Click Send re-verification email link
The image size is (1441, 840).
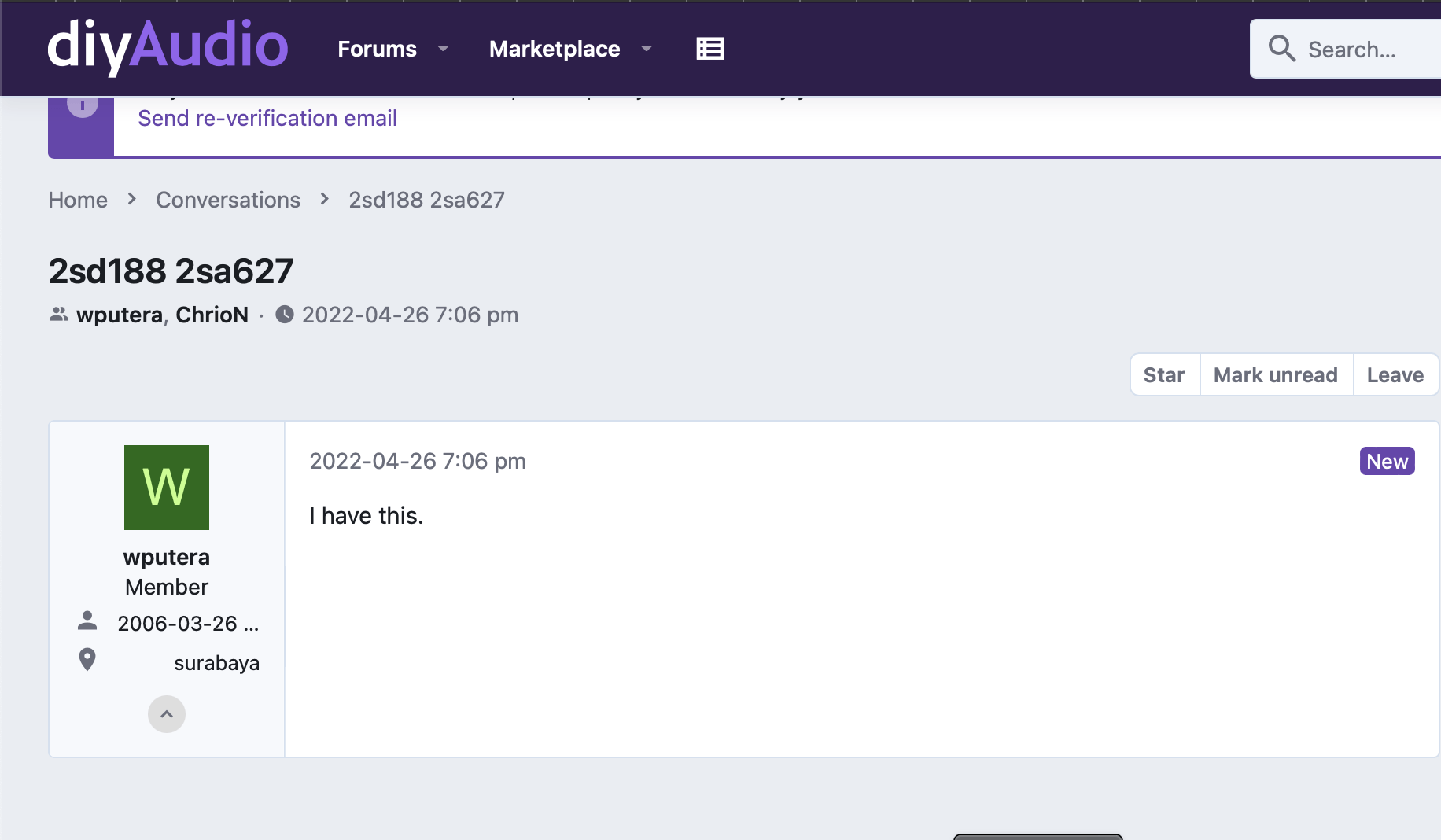(x=267, y=118)
